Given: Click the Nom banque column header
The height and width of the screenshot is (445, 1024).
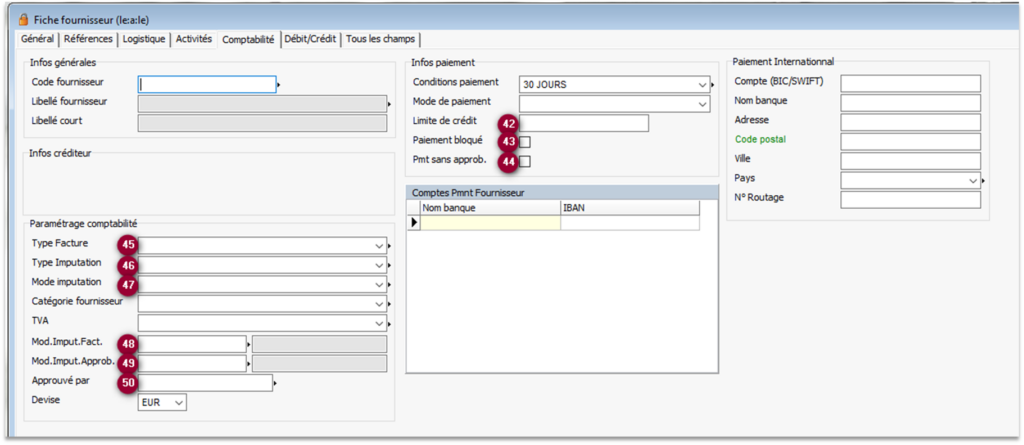Looking at the screenshot, I should tap(489, 208).
